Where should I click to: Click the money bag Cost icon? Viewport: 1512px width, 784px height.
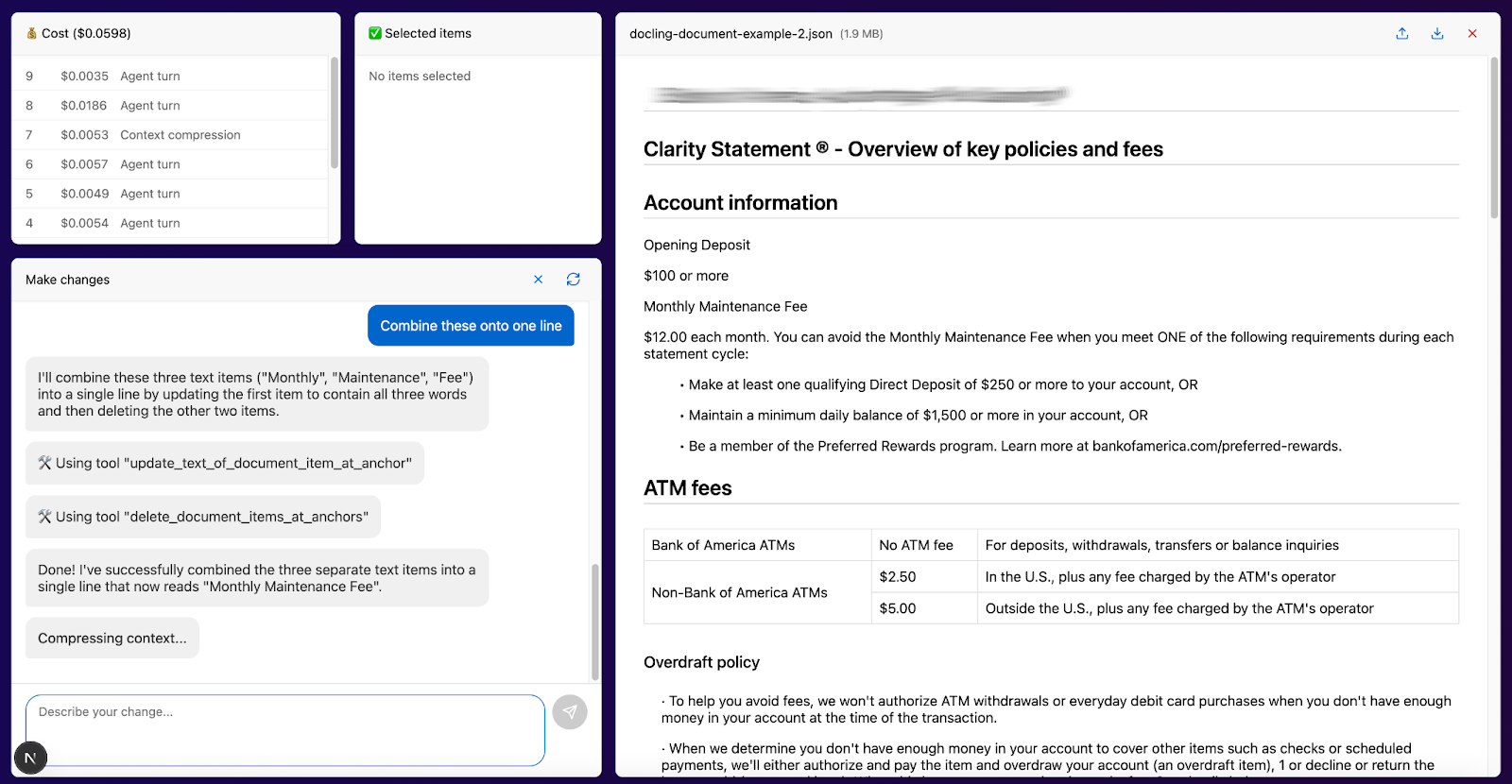[31, 33]
